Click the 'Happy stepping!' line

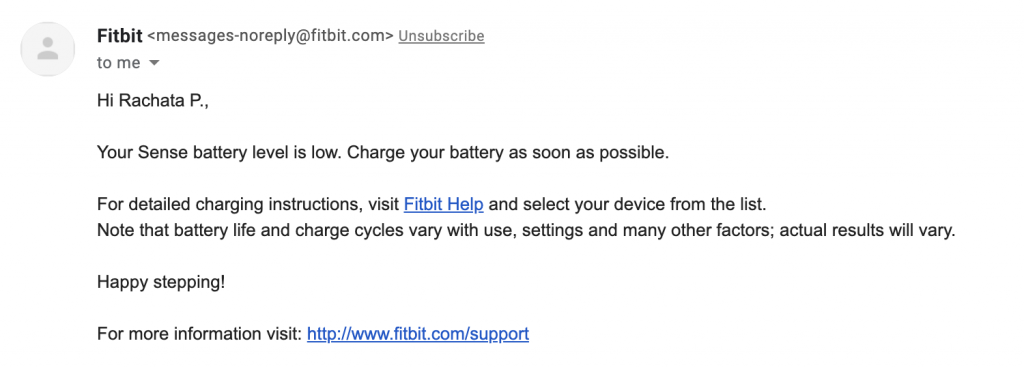[x=161, y=283]
